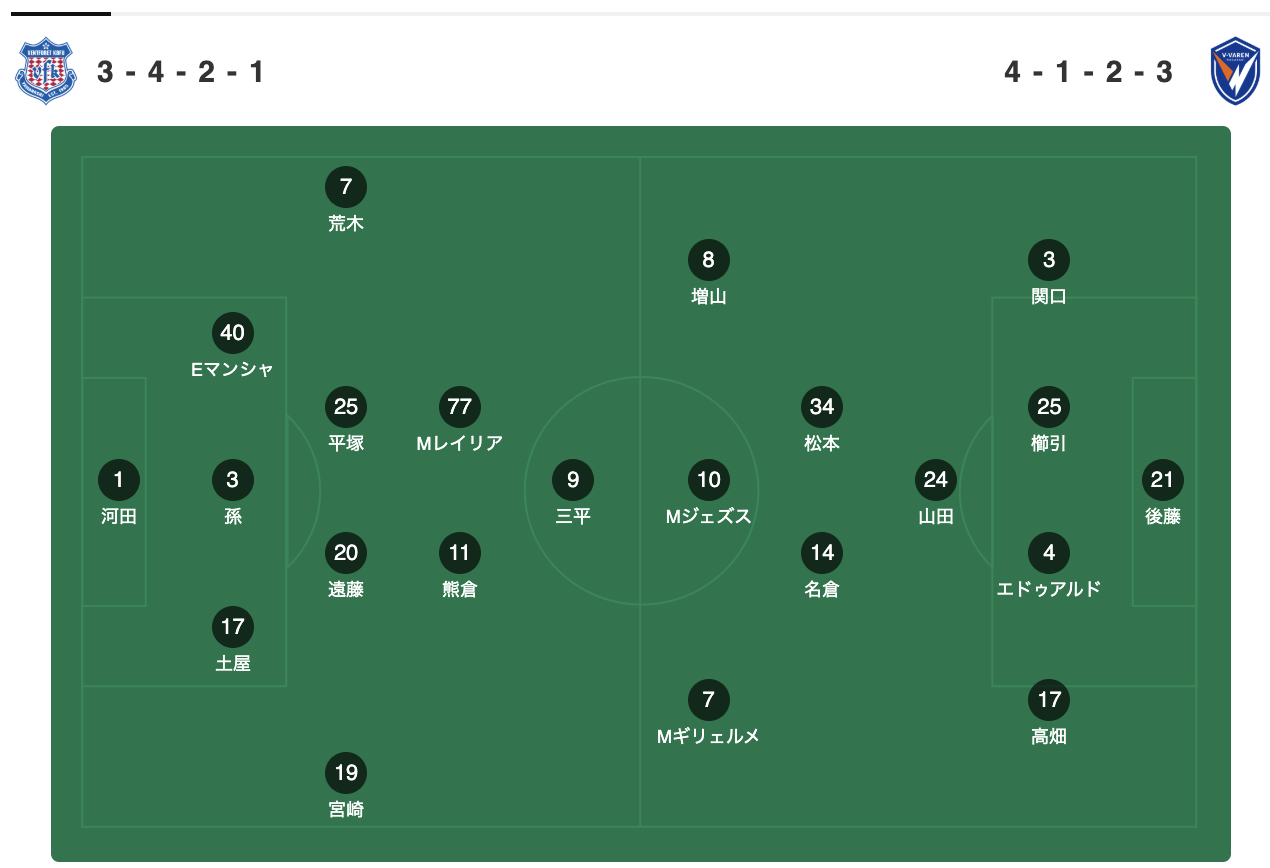The image size is (1270, 868).
Task: Click the 3-4-2-1 formation label
Action: click(181, 72)
